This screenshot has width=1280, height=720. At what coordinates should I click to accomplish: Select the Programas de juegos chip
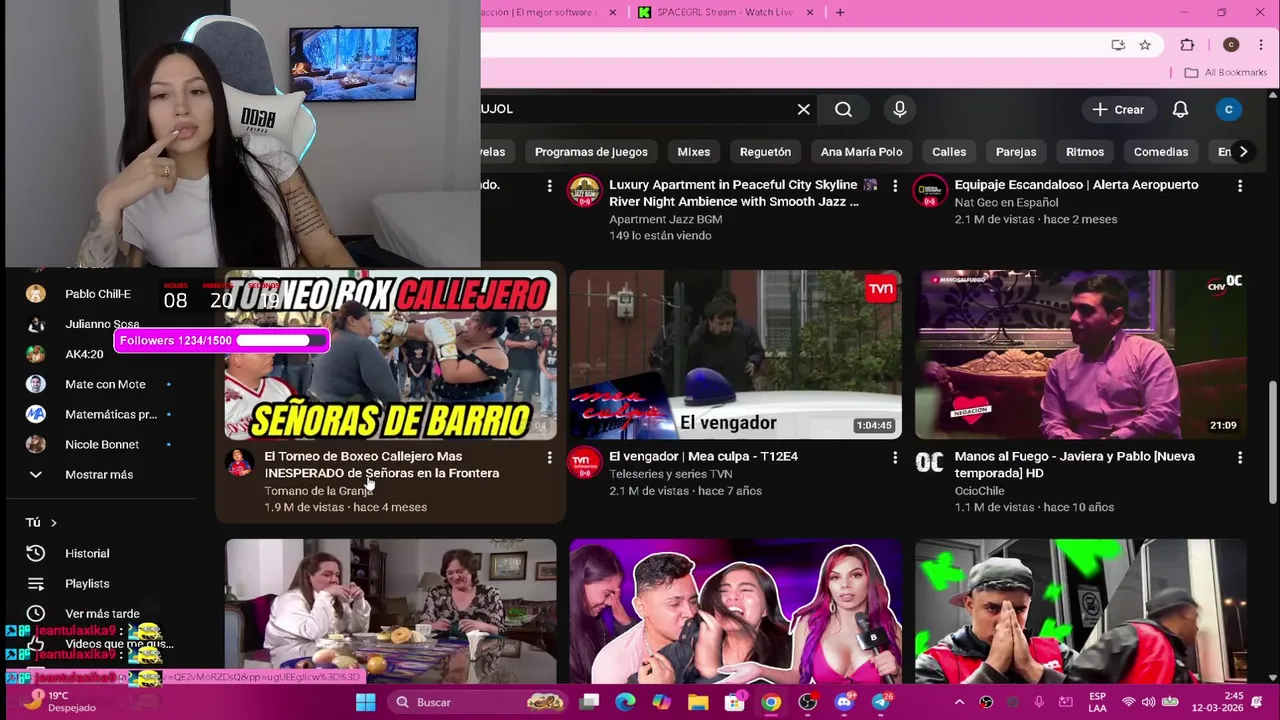point(591,152)
